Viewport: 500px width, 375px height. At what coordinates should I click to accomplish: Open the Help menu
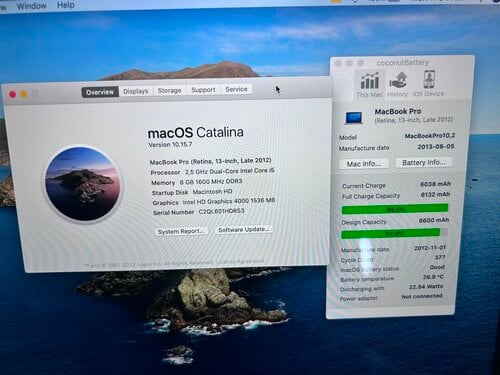66,5
